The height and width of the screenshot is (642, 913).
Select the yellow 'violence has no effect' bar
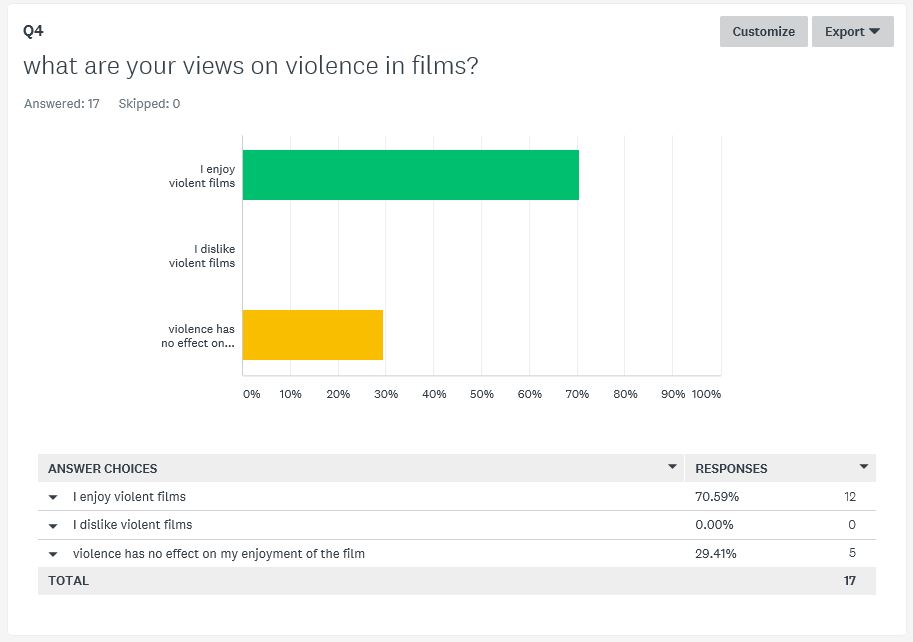(x=313, y=335)
